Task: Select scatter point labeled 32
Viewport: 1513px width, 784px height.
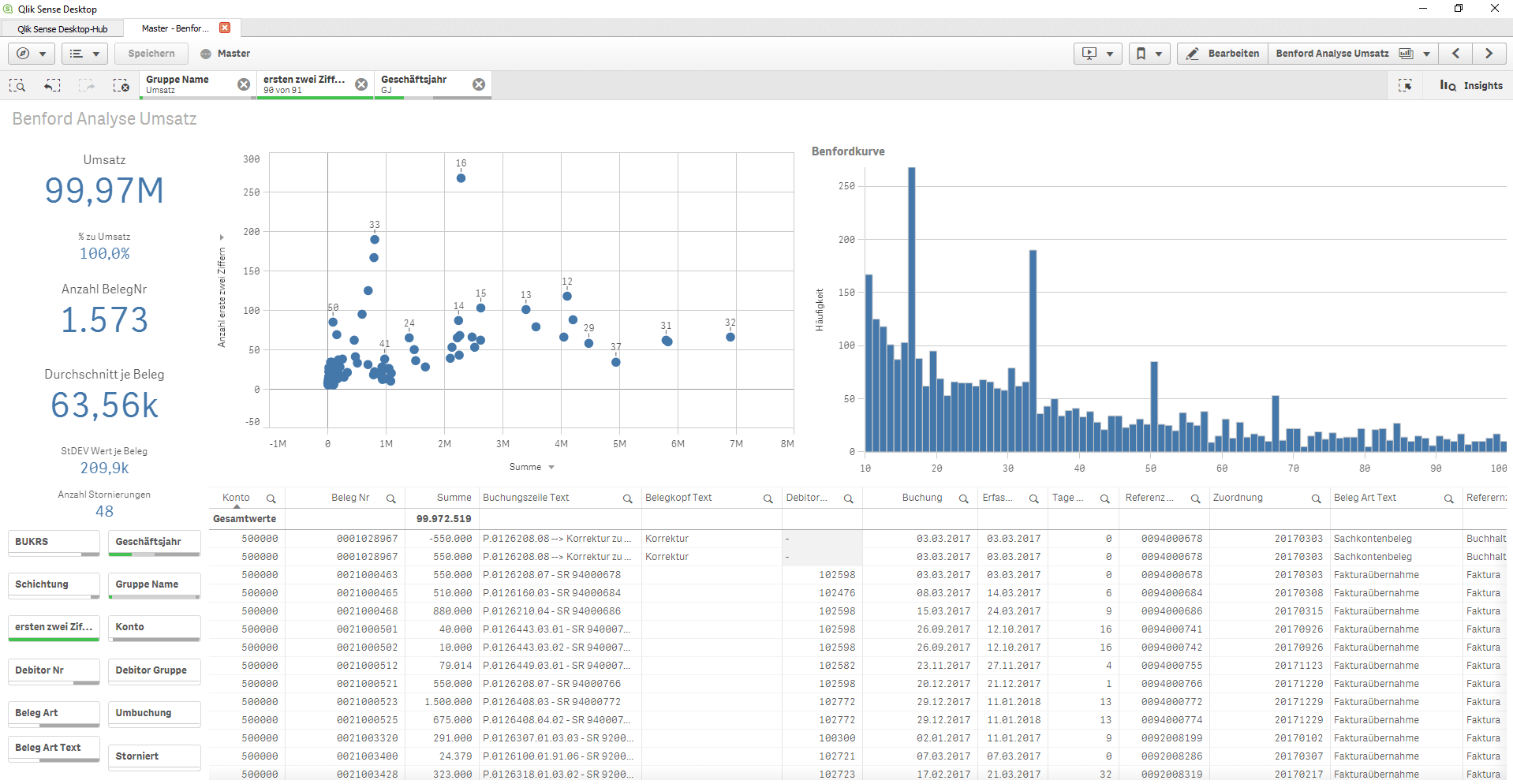Action: click(x=730, y=337)
